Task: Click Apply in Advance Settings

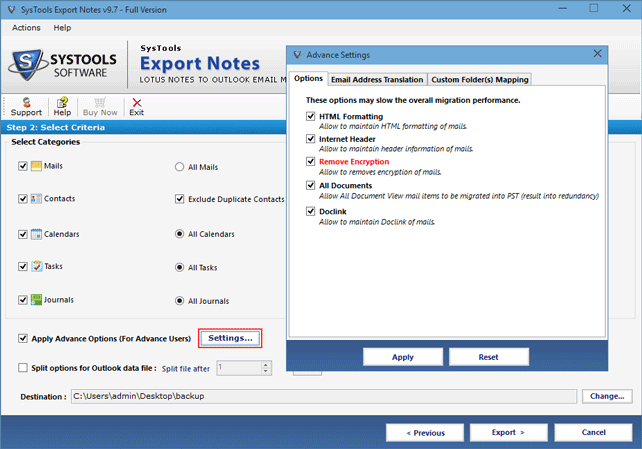Action: 403,357
